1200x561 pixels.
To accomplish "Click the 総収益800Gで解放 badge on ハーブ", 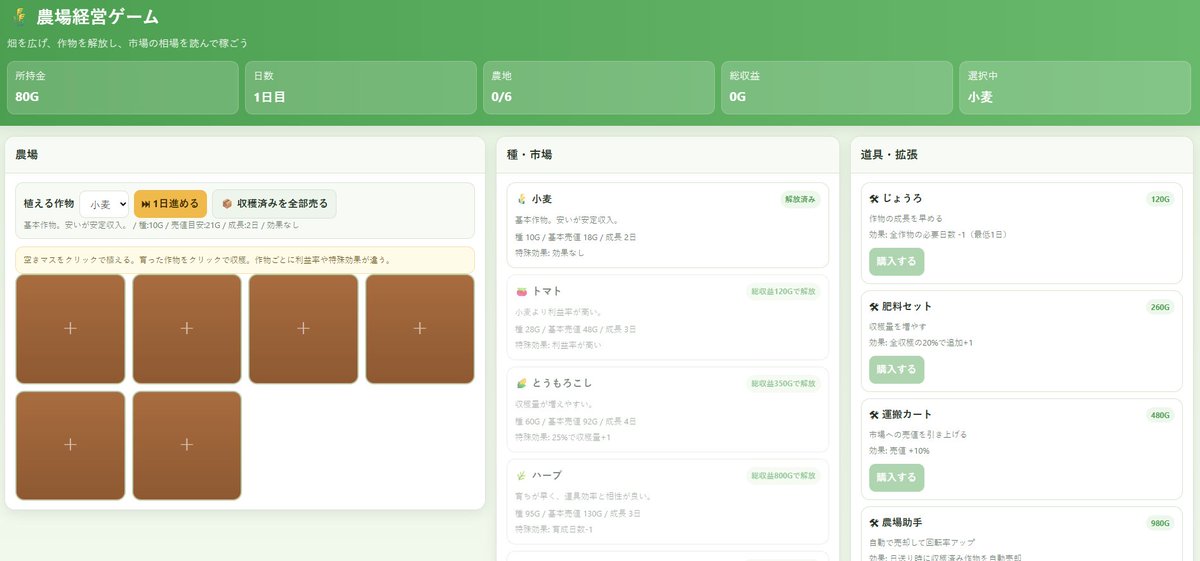I will coord(783,475).
